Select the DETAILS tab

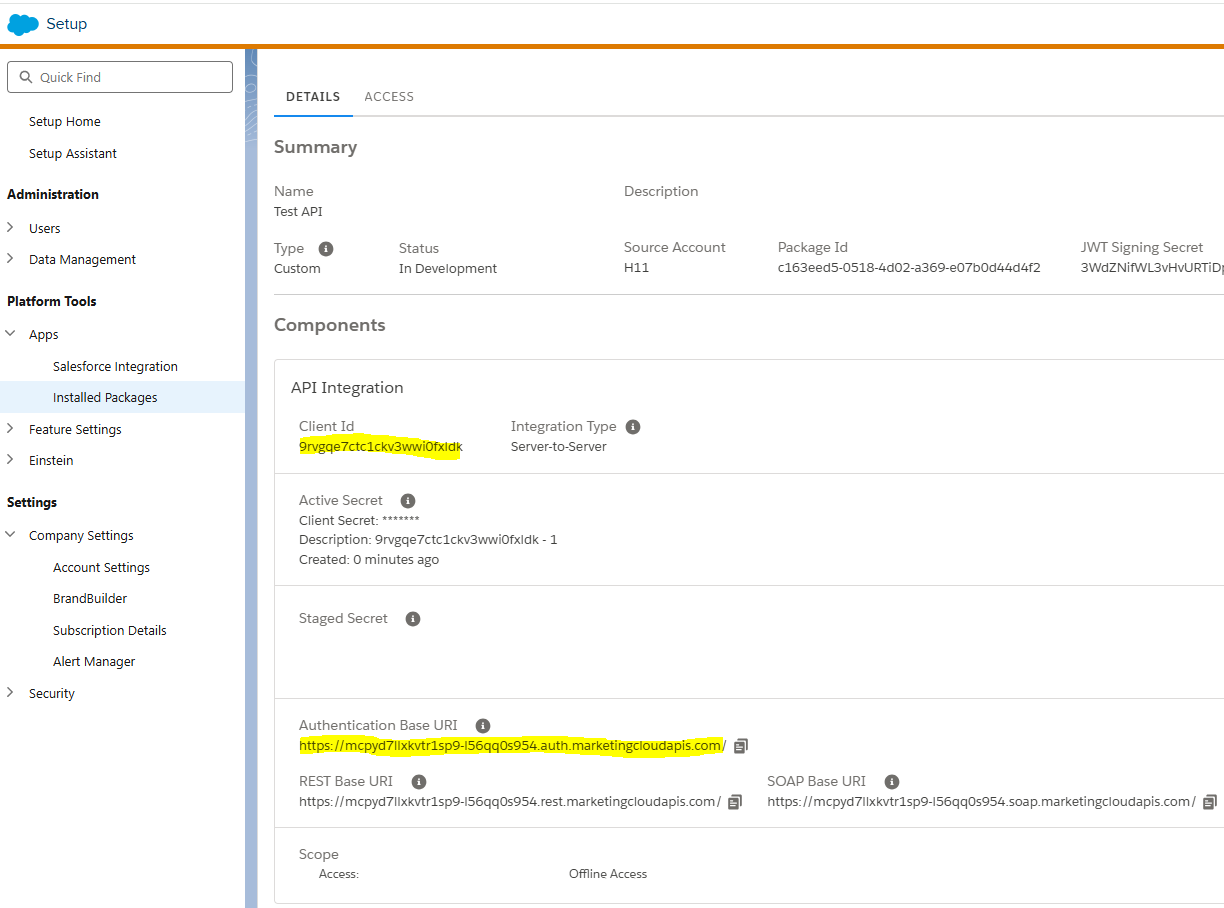(x=313, y=97)
